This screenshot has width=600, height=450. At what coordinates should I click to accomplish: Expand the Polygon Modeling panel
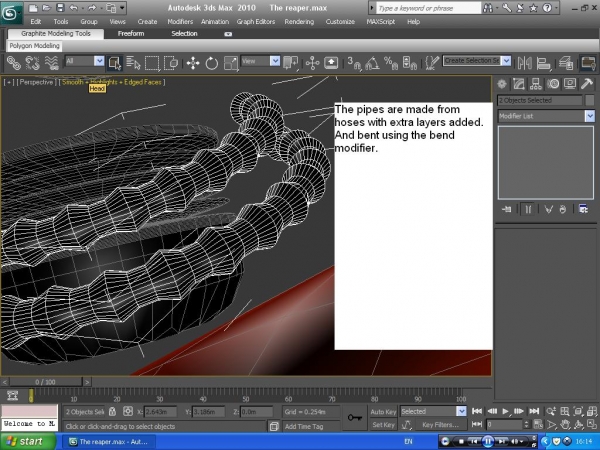(x=34, y=46)
